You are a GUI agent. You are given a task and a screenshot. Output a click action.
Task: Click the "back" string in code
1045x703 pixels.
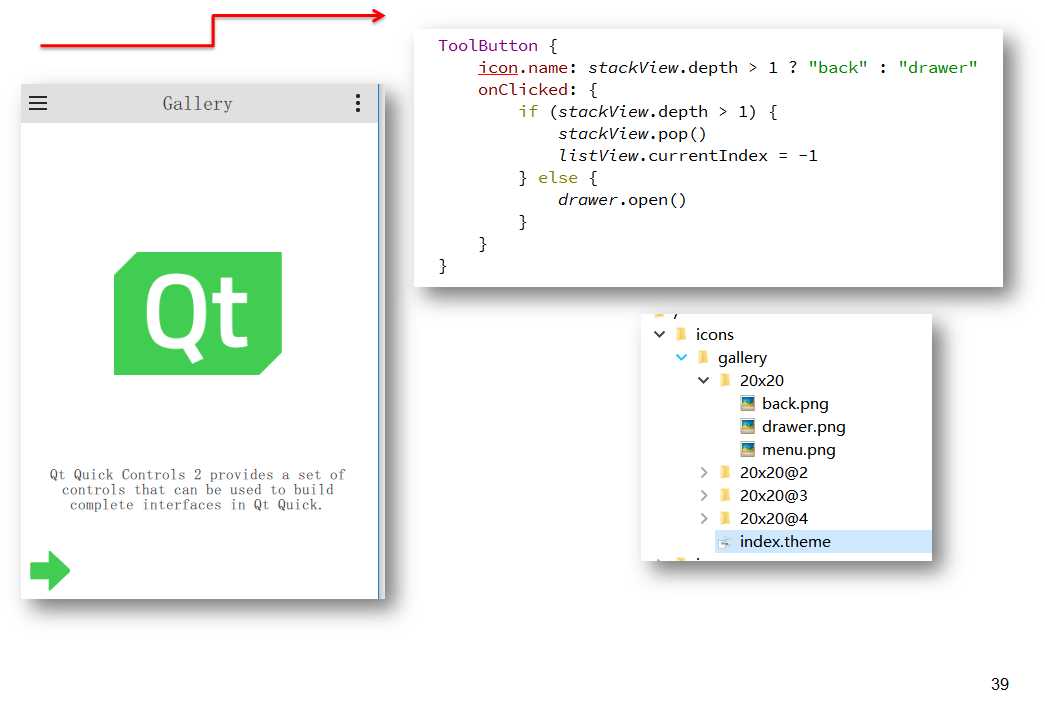pos(838,67)
